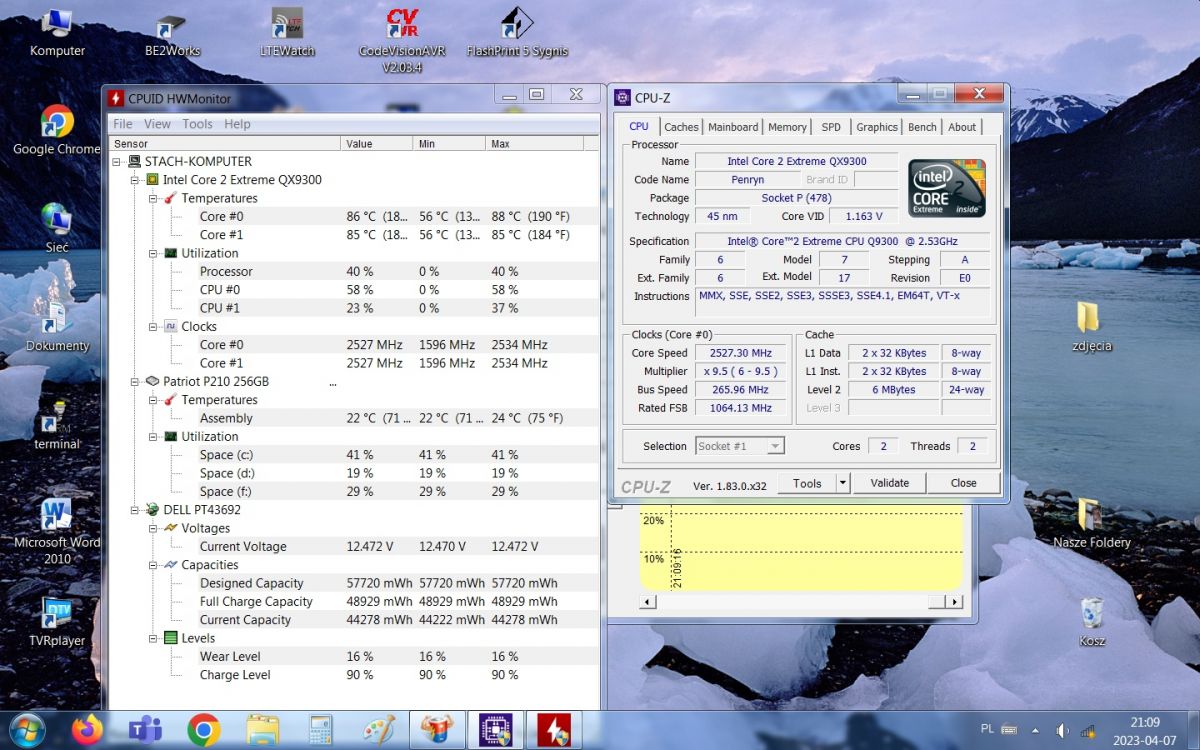Open the Tools dropdown arrow in CPU-Z
This screenshot has width=1200, height=750.
[843, 483]
